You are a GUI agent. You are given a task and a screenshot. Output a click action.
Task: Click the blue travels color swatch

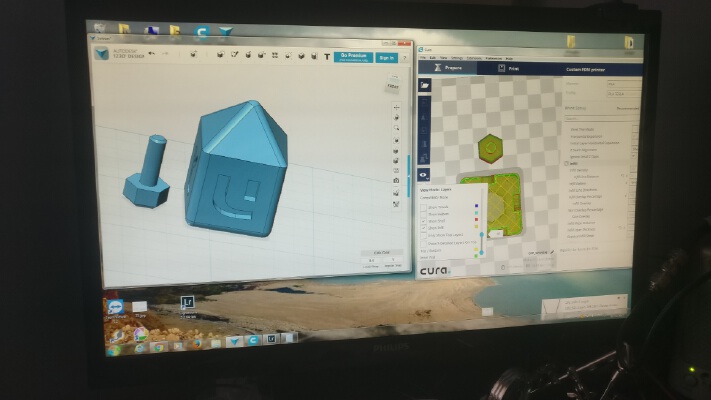tap(476, 206)
